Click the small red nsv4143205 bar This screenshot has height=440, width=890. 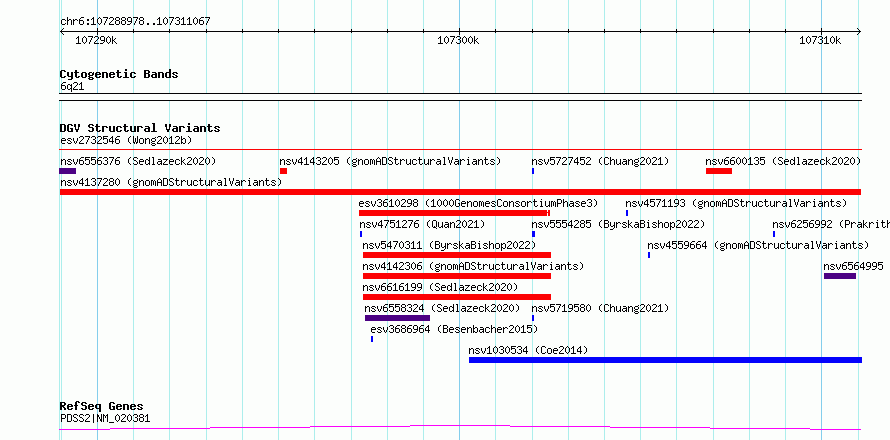point(283,171)
